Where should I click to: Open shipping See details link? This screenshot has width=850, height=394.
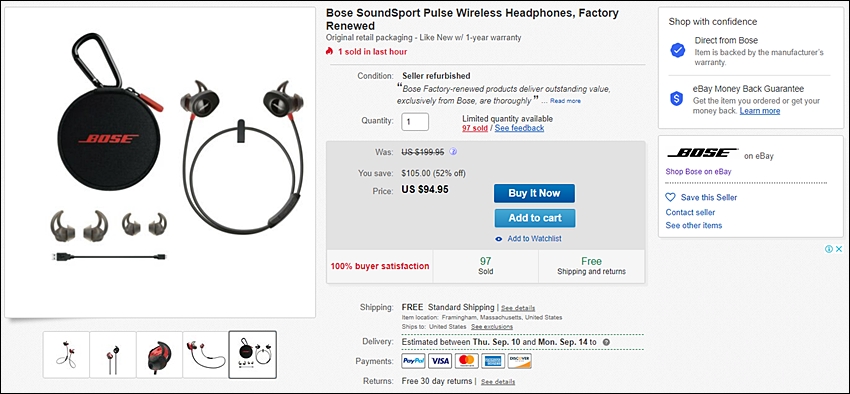[518, 308]
